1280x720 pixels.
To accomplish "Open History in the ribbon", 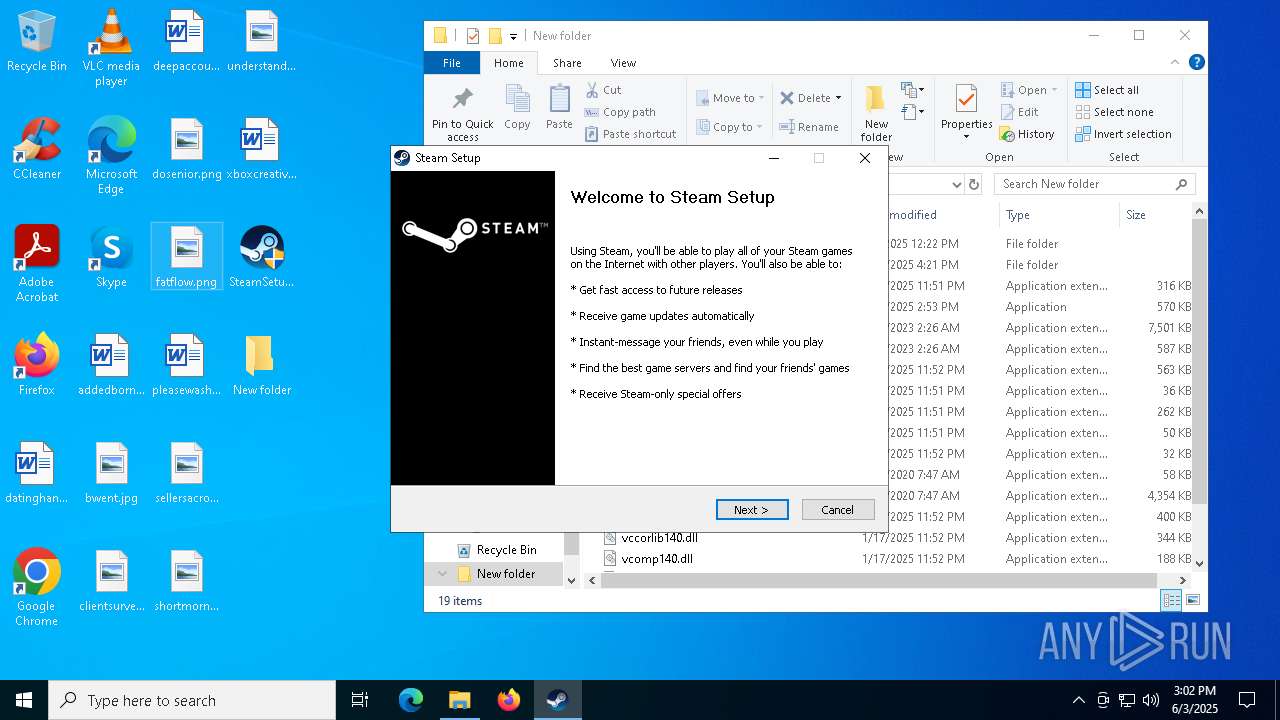I will coord(1027,134).
